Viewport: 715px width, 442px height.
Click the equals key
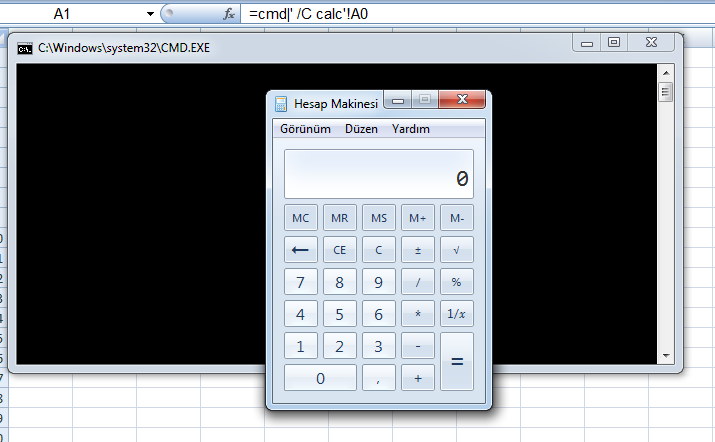pyautogui.click(x=457, y=362)
